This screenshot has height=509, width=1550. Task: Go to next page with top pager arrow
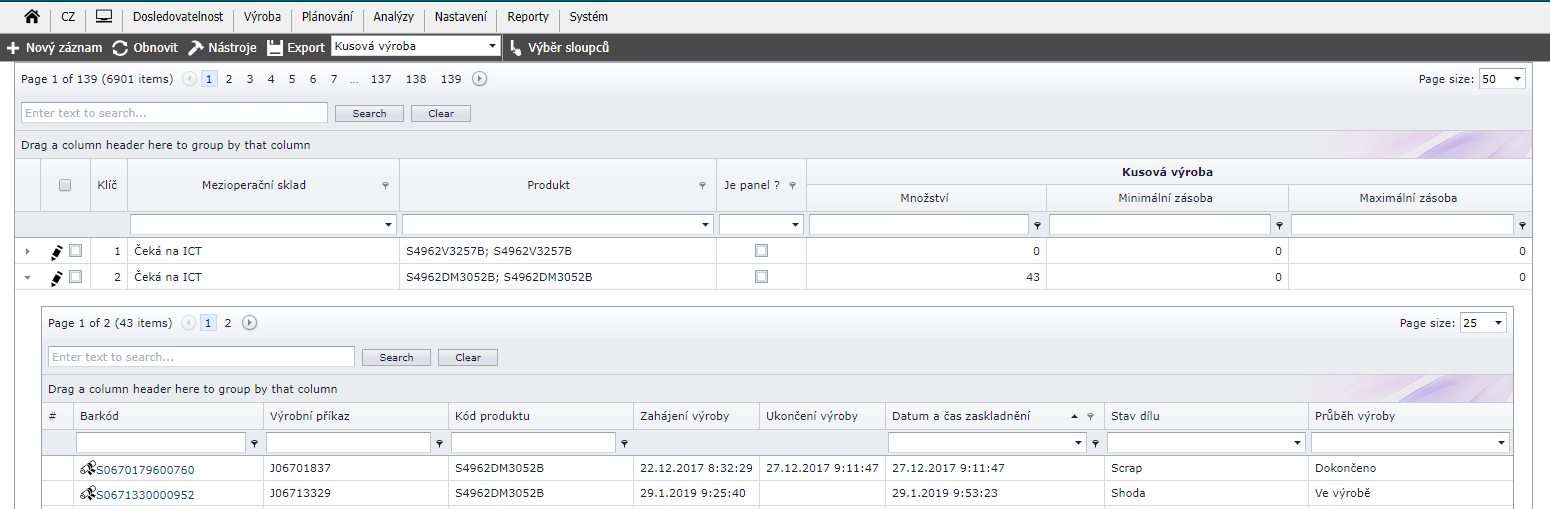pyautogui.click(x=480, y=79)
